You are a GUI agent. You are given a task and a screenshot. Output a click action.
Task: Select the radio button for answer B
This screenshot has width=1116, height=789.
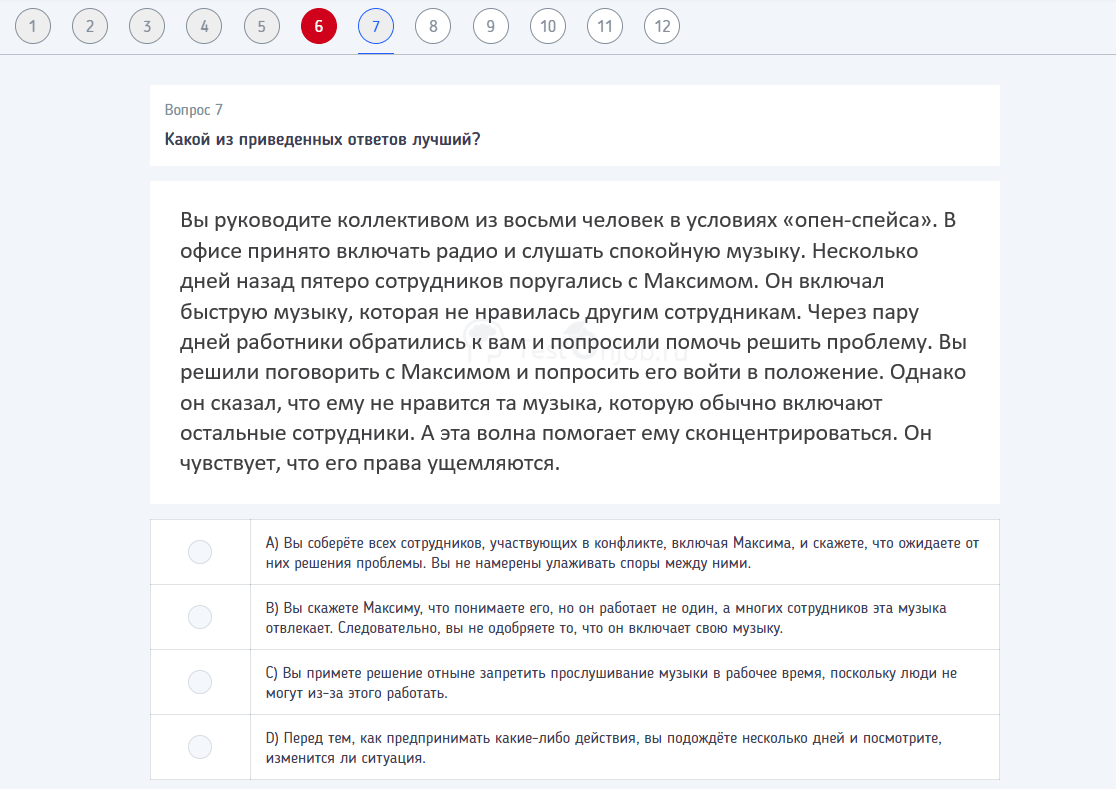200,616
